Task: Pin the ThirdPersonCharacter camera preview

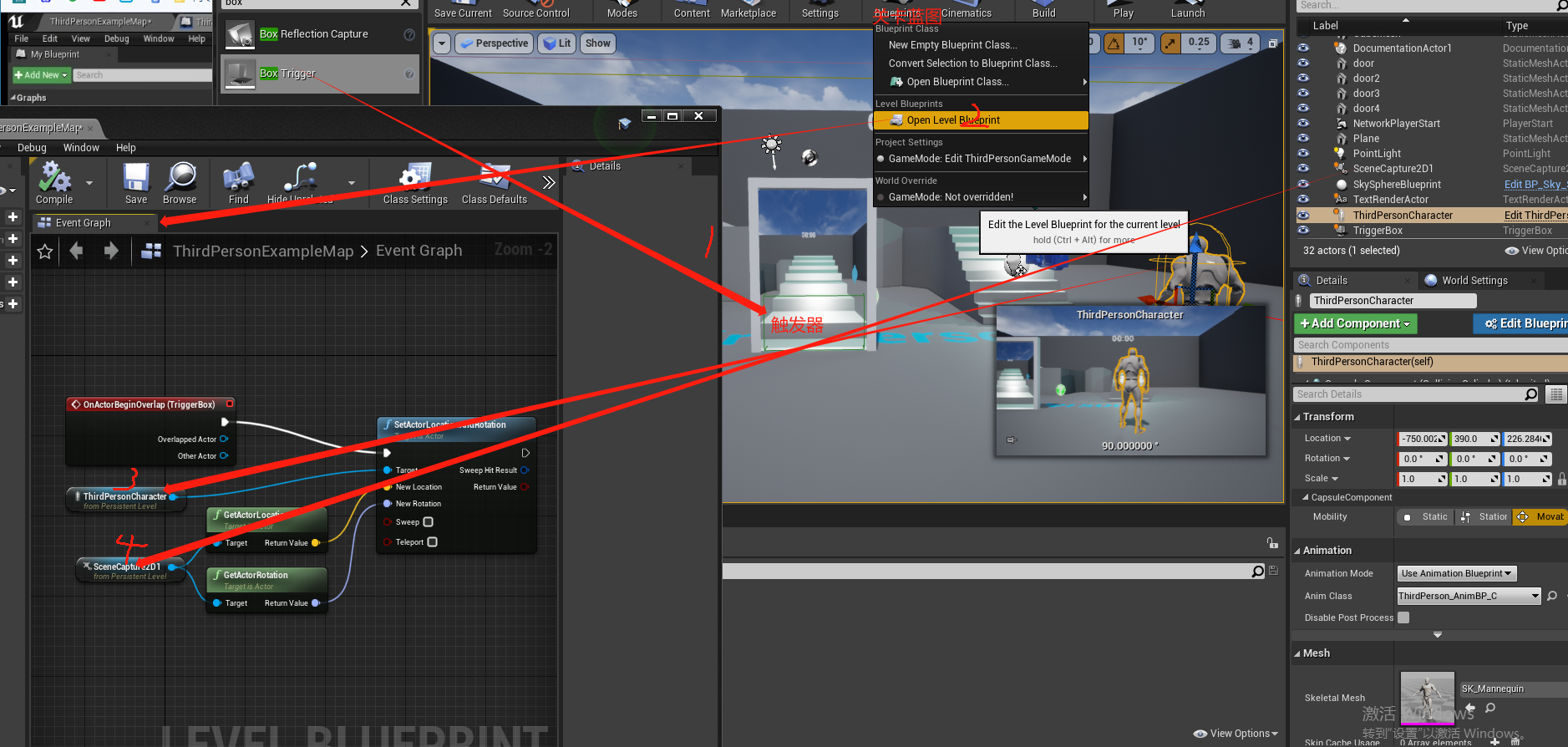Action: tap(1012, 440)
